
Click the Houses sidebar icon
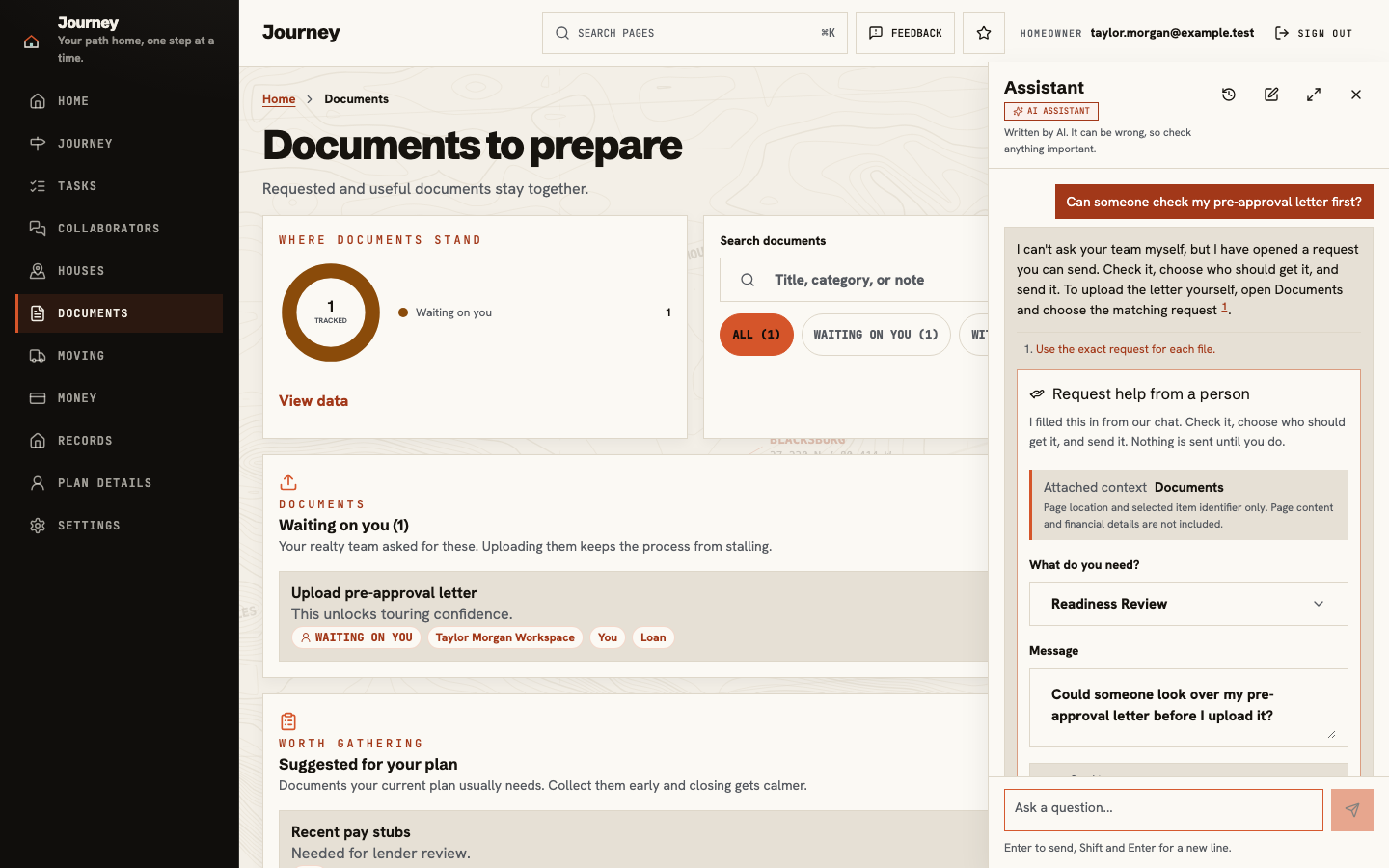coord(38,271)
